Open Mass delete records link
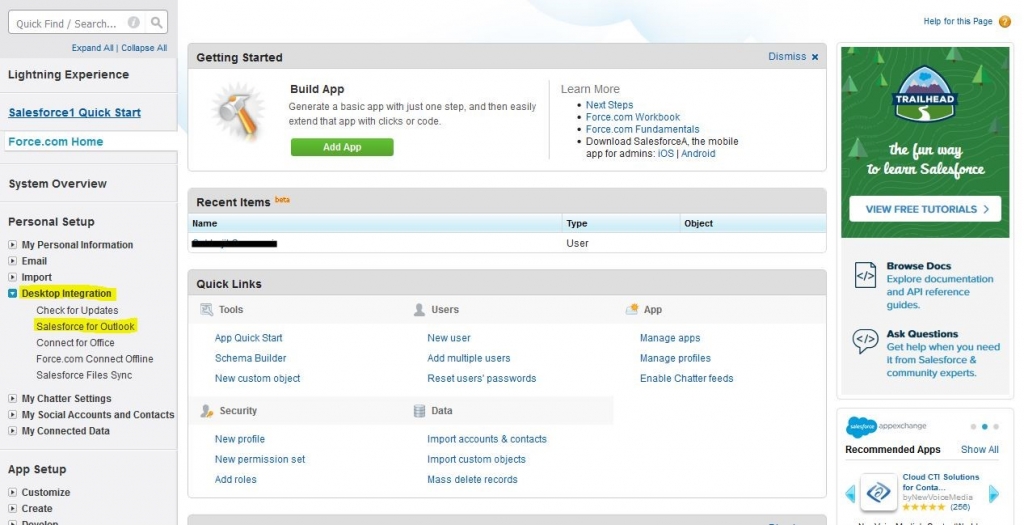The height and width of the screenshot is (525, 1024). tap(472, 480)
